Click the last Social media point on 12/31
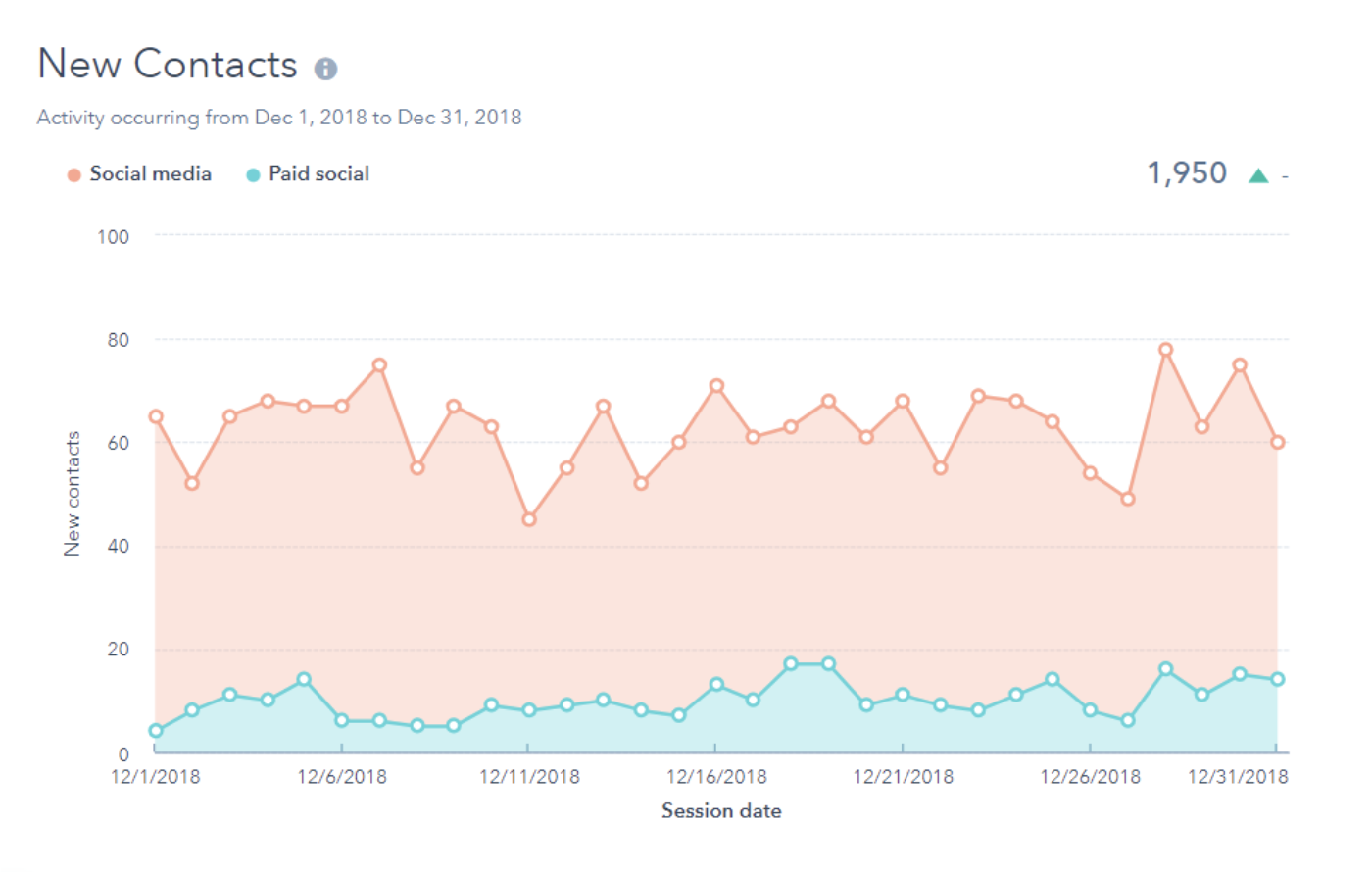The image size is (1372, 872). pyautogui.click(x=1277, y=442)
